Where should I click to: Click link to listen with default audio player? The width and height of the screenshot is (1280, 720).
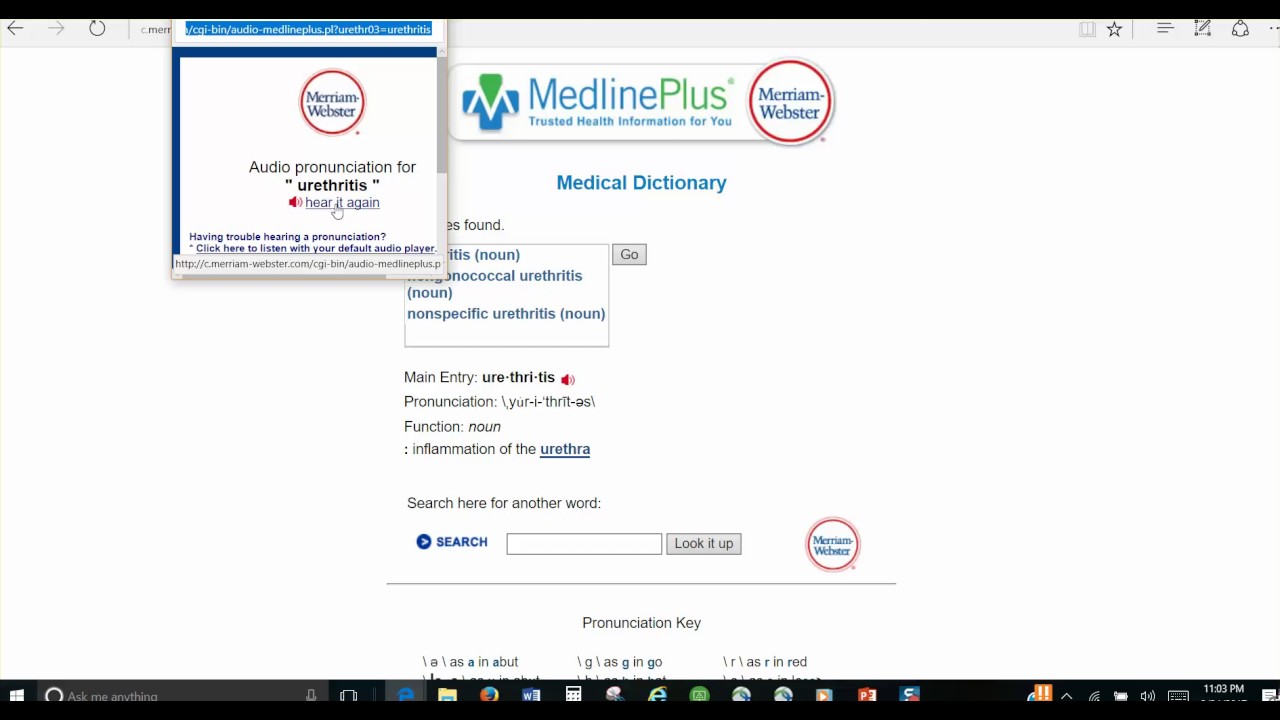pyautogui.click(x=316, y=248)
